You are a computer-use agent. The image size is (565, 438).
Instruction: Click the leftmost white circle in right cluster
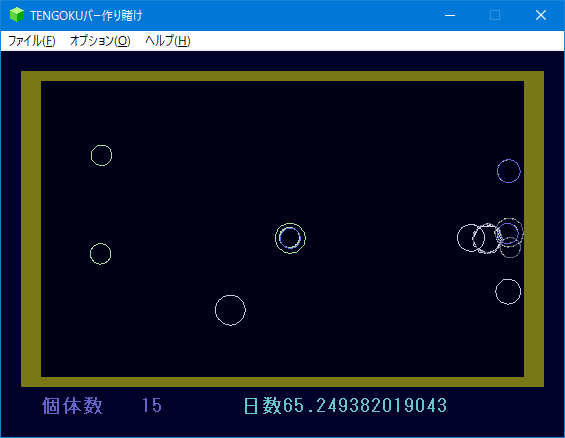click(x=471, y=238)
